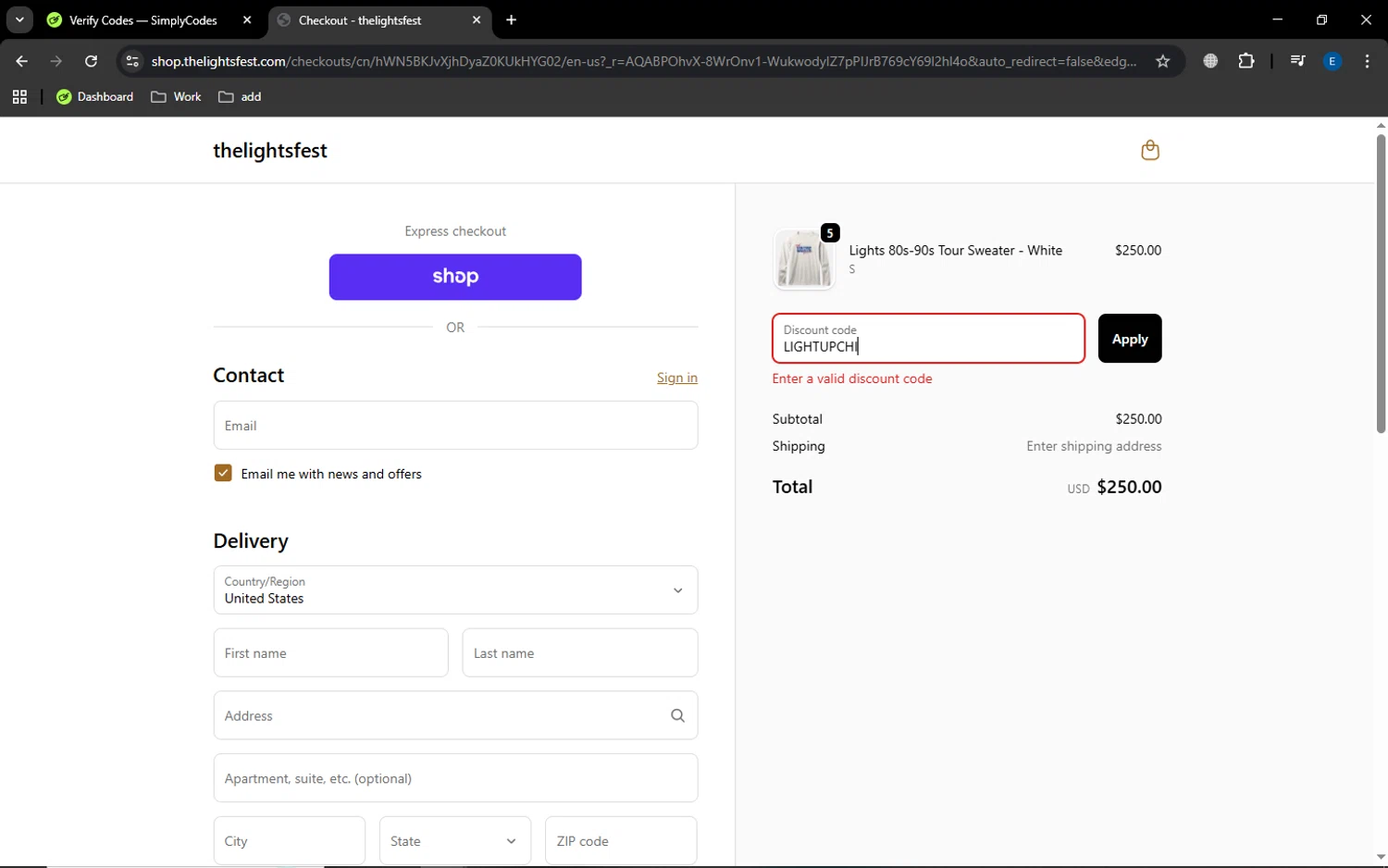1388x868 pixels.
Task: Open the media control icon in toolbar
Action: 1297,61
